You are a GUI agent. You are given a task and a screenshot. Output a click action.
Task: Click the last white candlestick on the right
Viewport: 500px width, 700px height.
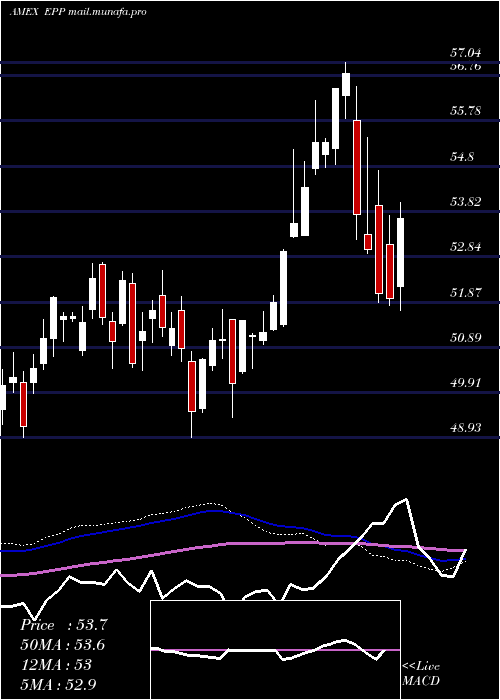point(400,252)
